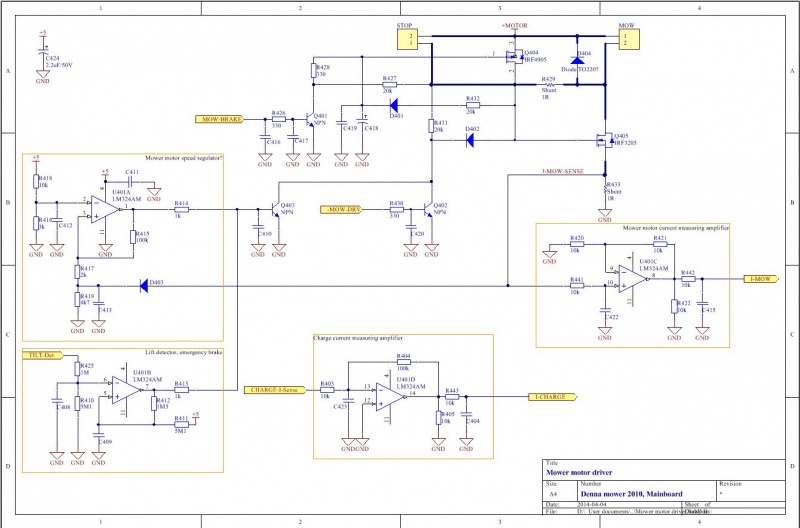800x528 pixels.
Task: Select the Q402 NPN transistor symbol
Action: tap(428, 209)
